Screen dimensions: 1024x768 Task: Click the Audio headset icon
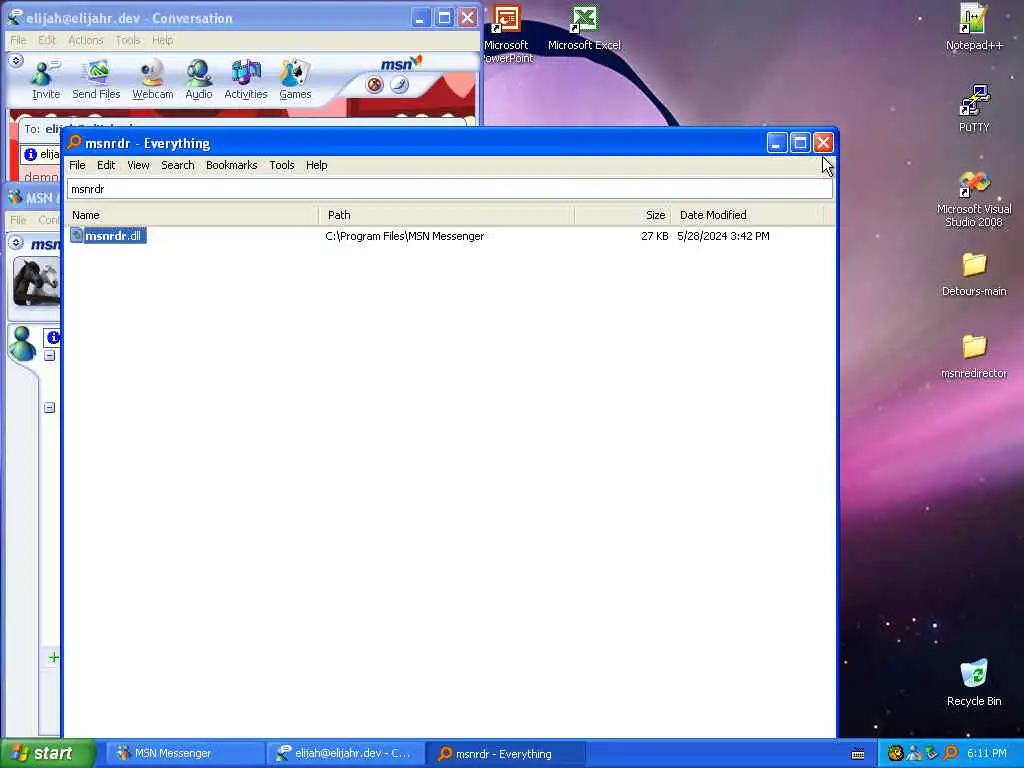coord(199,80)
